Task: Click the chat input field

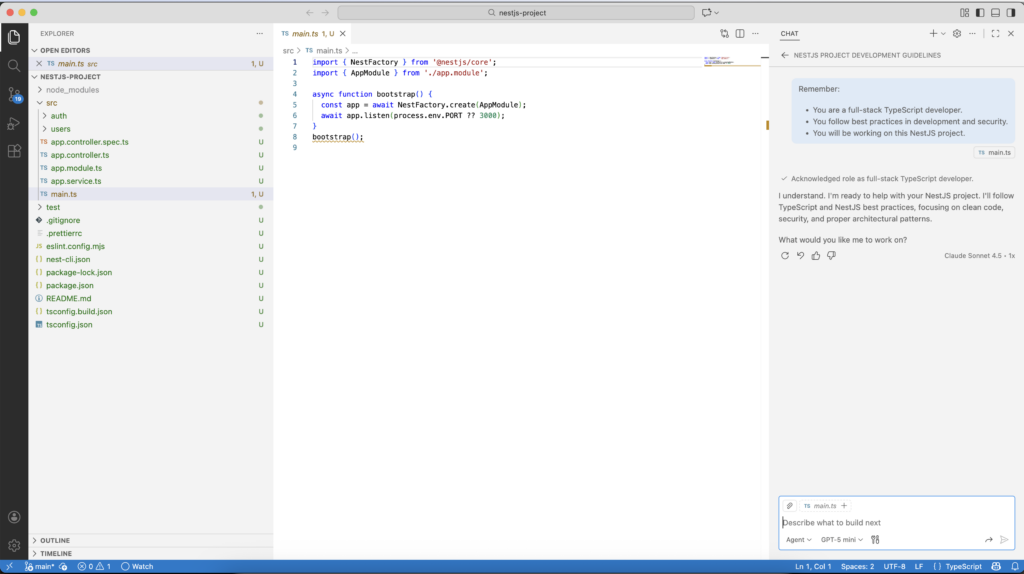Action: tap(880, 522)
